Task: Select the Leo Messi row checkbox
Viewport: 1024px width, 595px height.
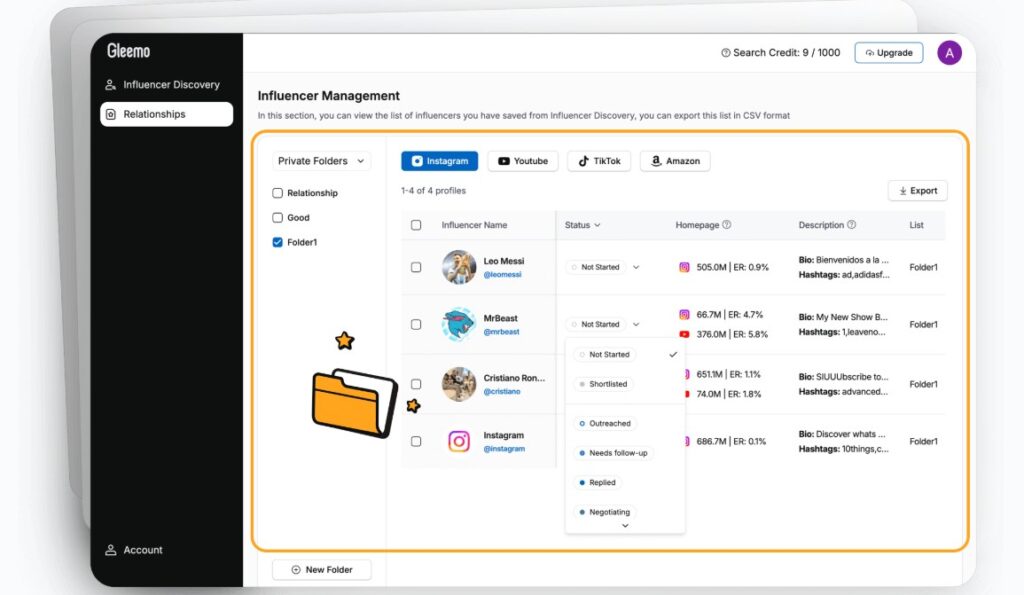Action: [x=416, y=267]
